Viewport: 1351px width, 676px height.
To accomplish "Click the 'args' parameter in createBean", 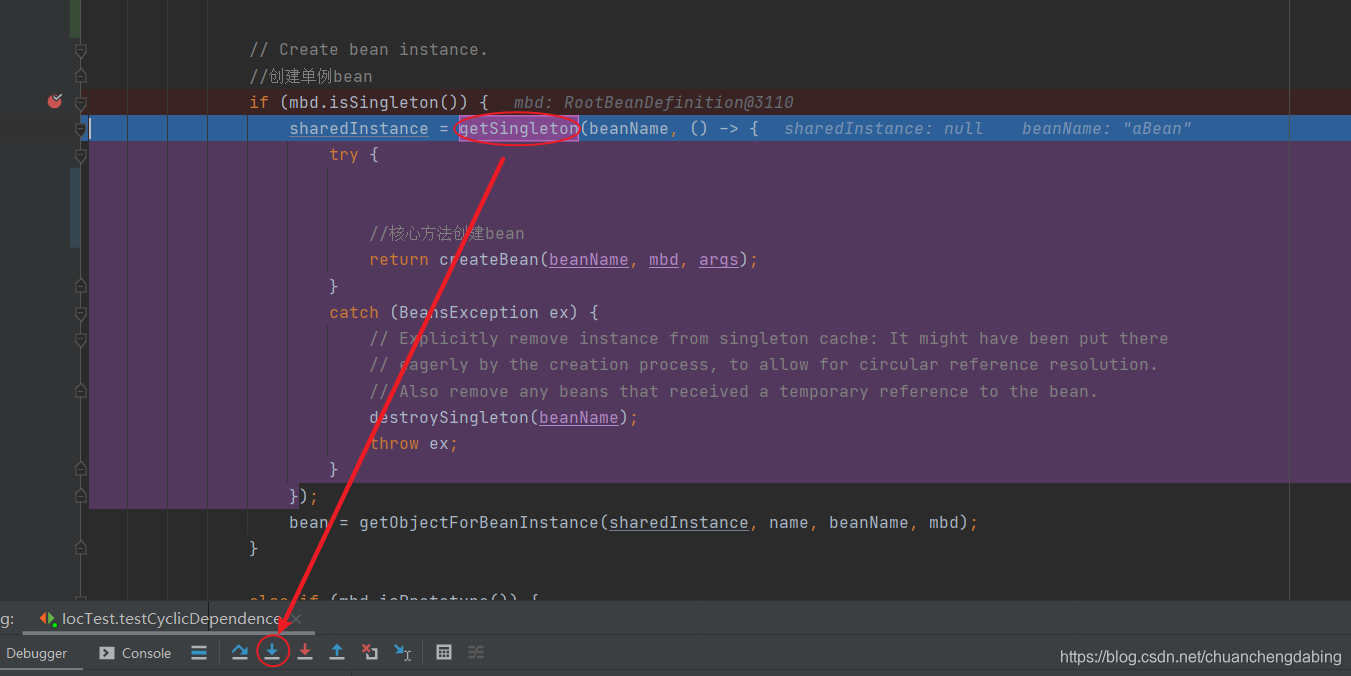I will (x=719, y=260).
